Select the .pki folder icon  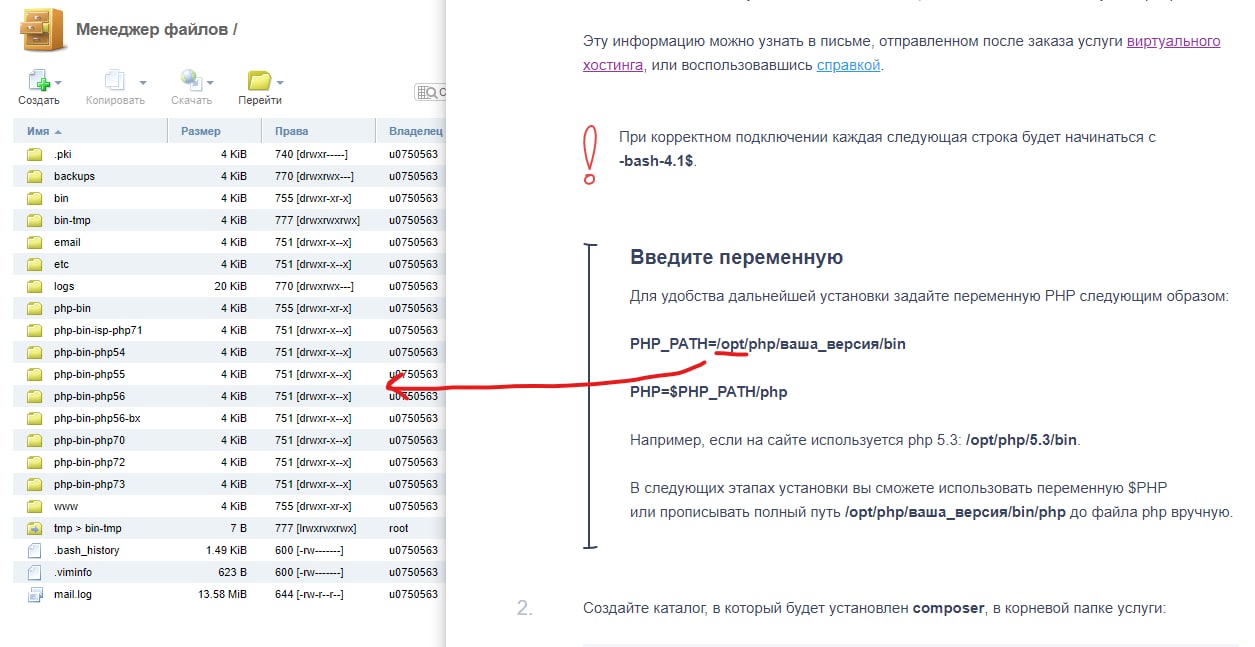click(35, 154)
